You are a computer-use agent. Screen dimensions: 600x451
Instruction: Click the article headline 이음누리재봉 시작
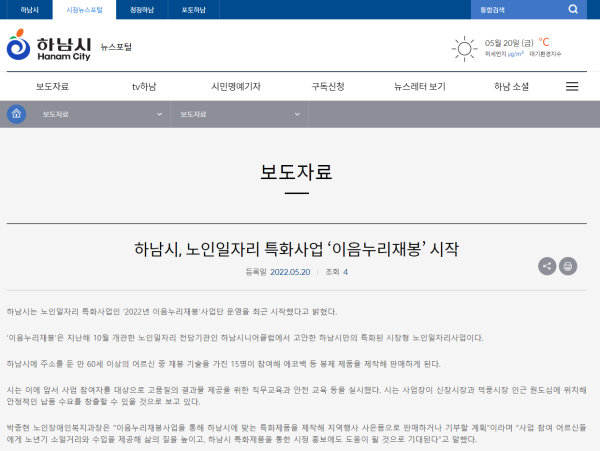pos(297,249)
